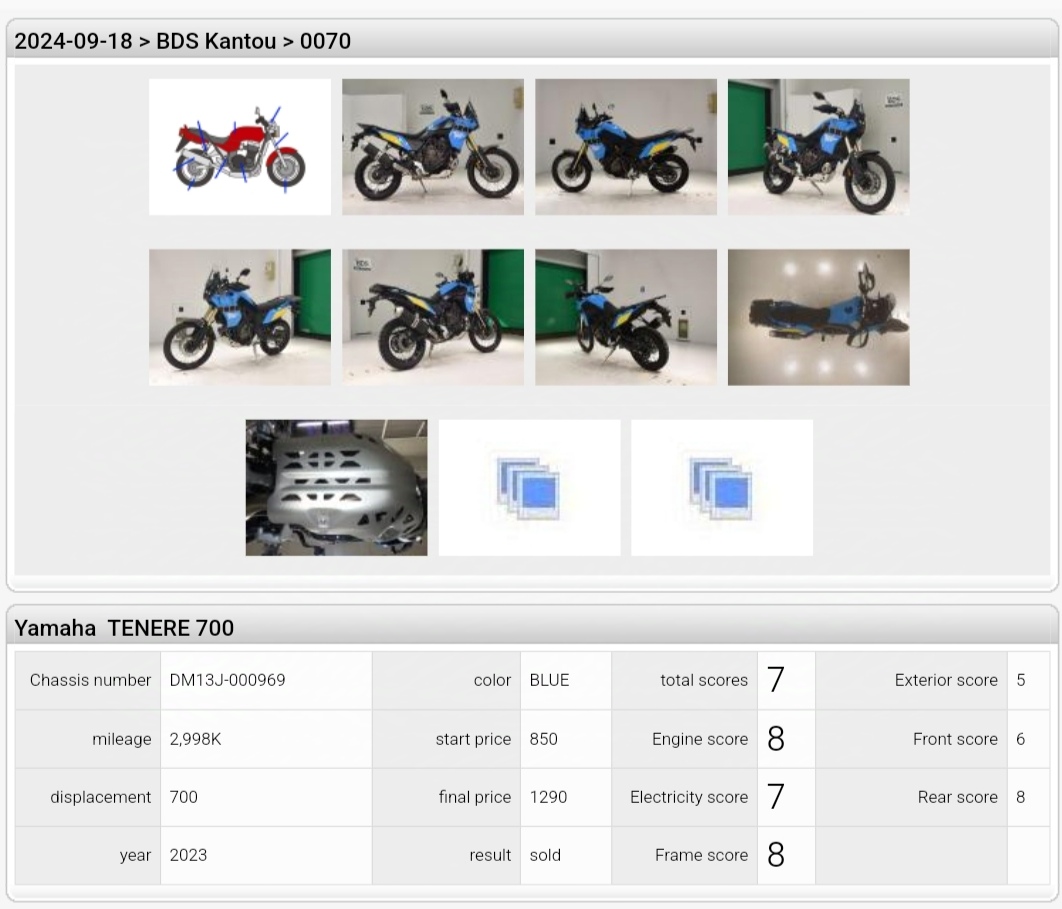Open front-angle photo with green door on left
Image resolution: width=1062 pixels, height=909 pixels.
(818, 147)
